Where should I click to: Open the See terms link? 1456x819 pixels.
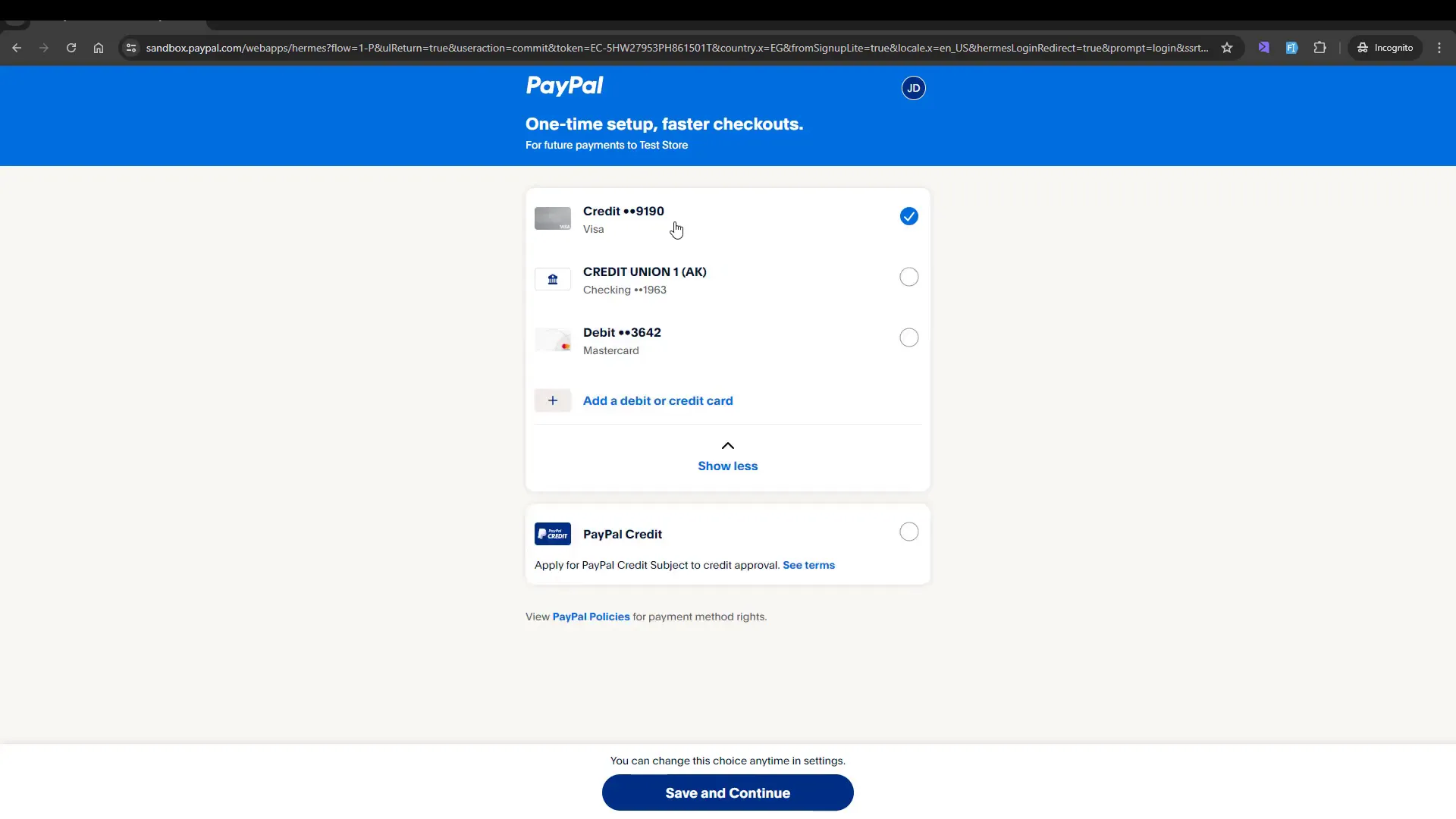click(x=808, y=565)
